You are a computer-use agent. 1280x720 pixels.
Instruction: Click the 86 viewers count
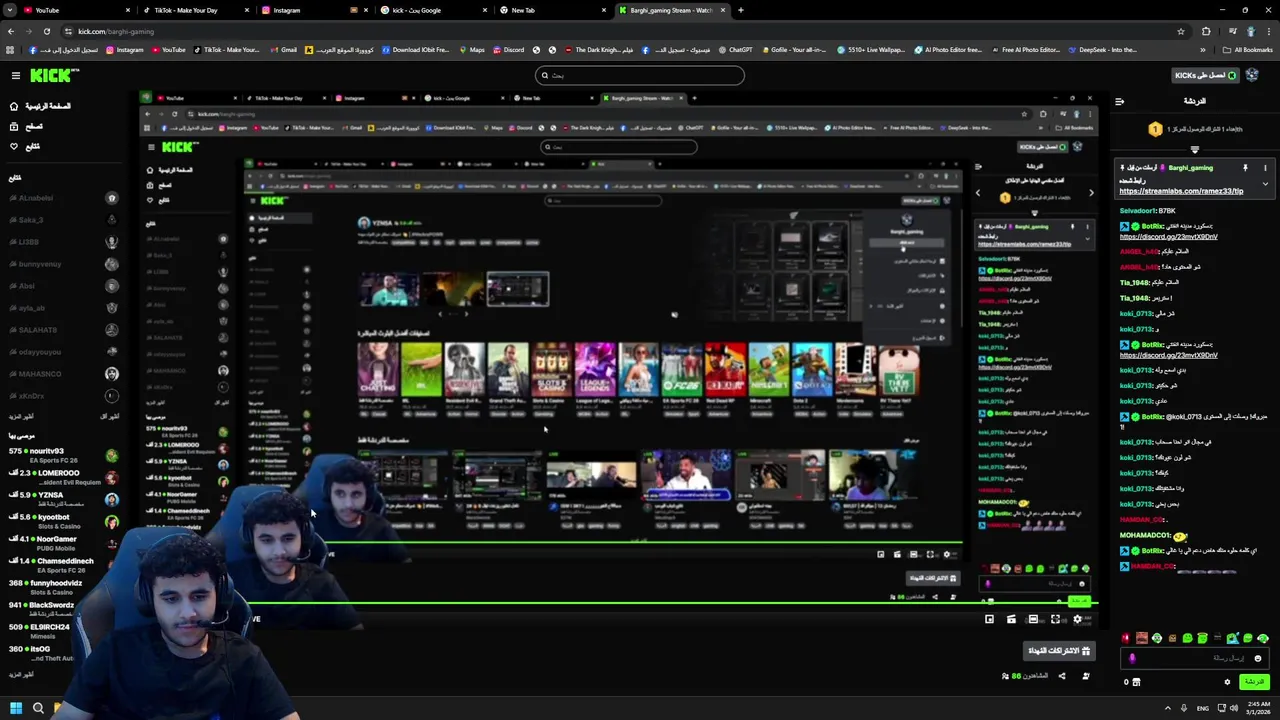(1023, 676)
